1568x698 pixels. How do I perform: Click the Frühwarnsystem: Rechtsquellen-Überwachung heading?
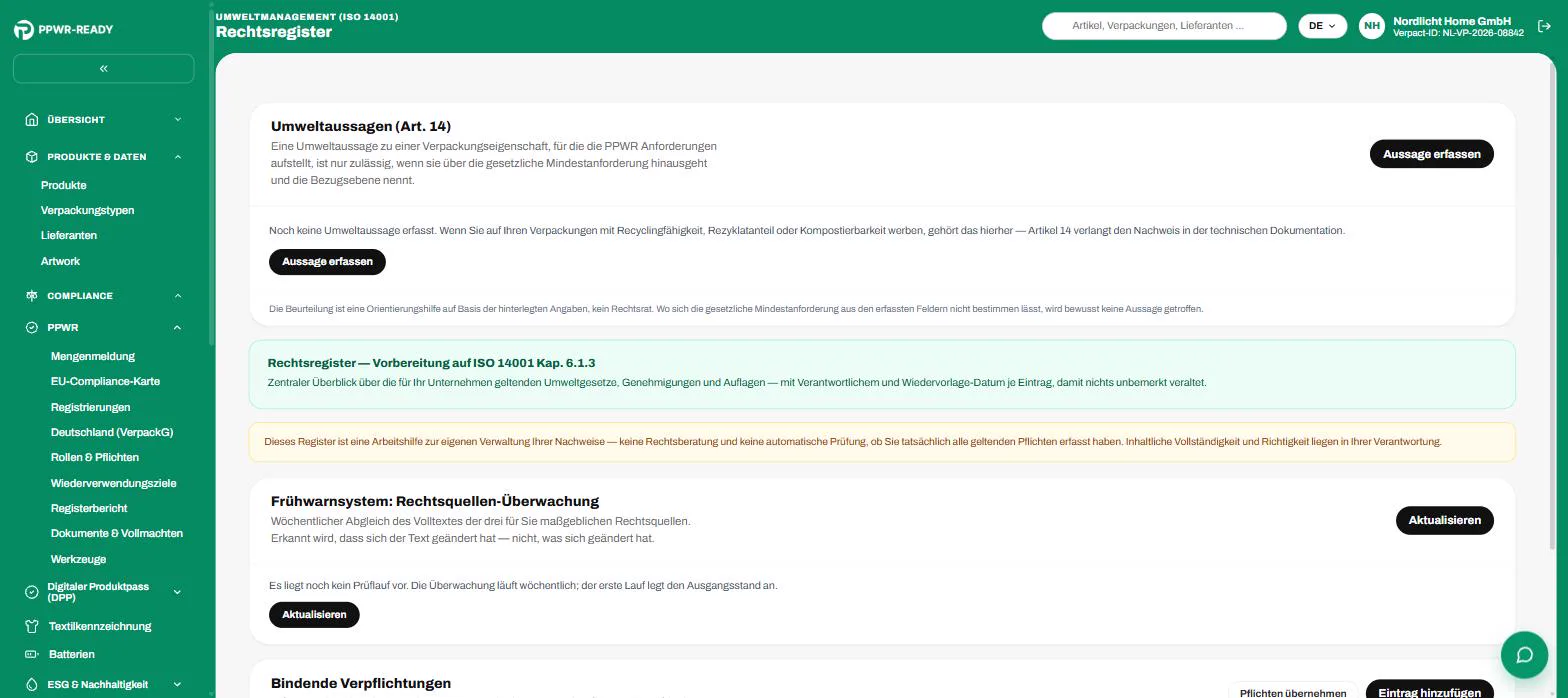(x=435, y=501)
